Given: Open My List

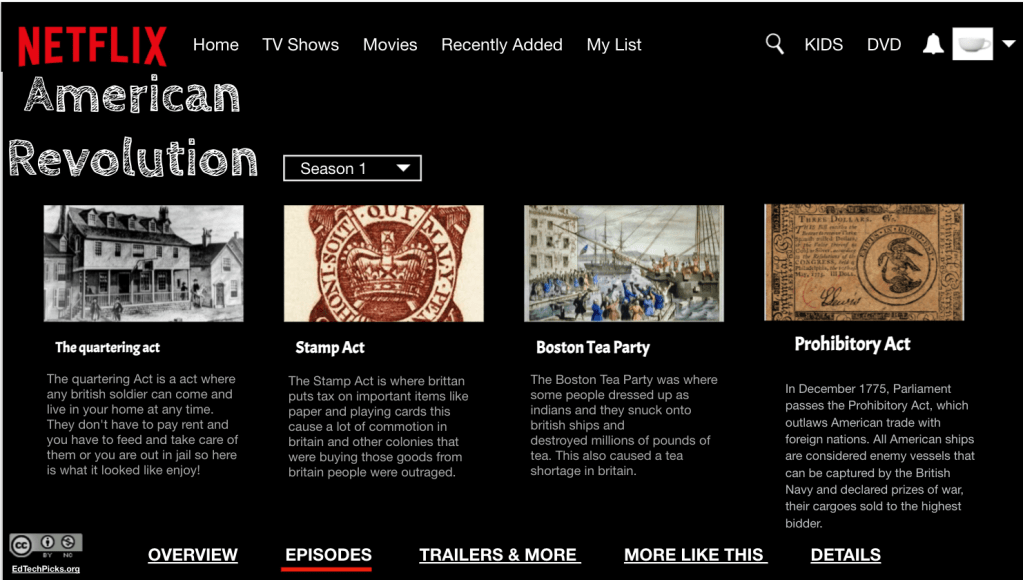Looking at the screenshot, I should click(x=614, y=44).
